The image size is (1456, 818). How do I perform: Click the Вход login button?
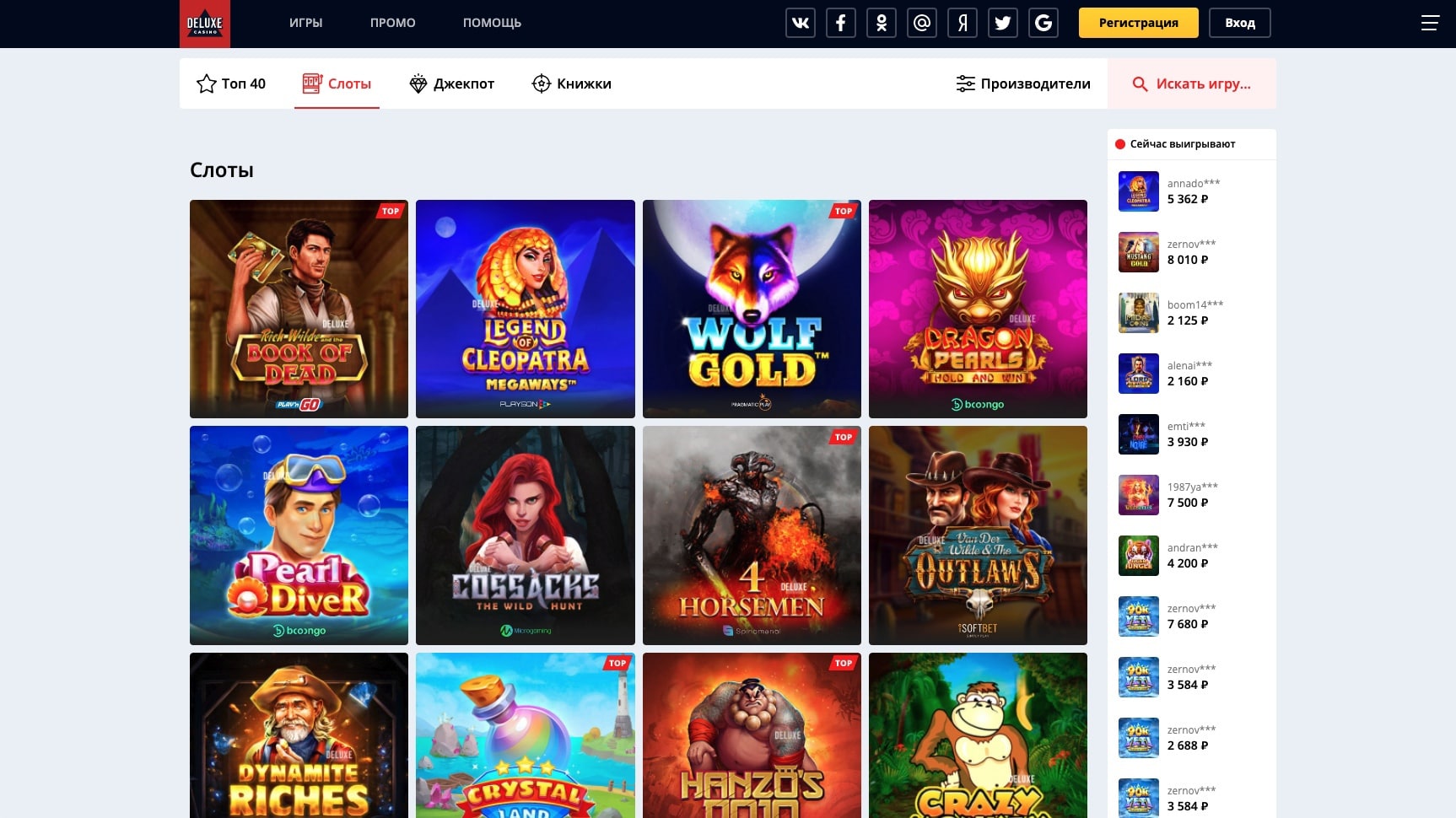[1239, 23]
